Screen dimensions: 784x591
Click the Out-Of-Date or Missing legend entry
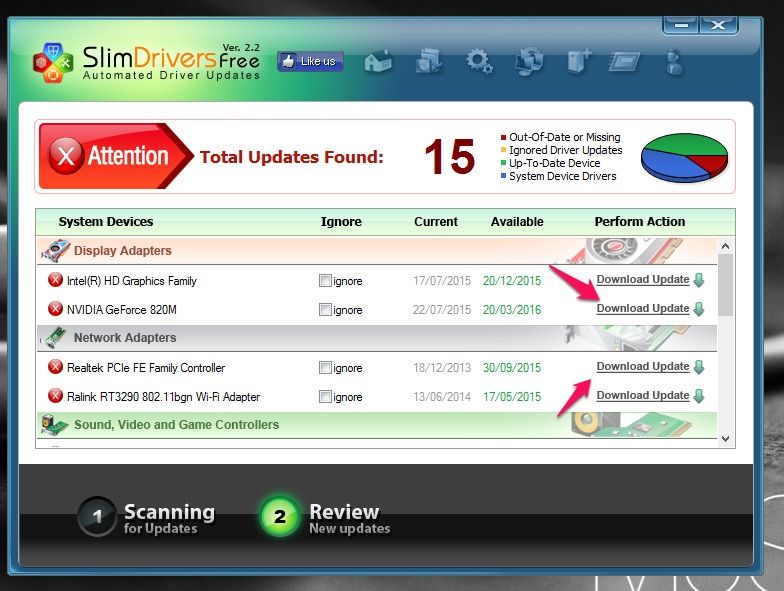(x=561, y=137)
